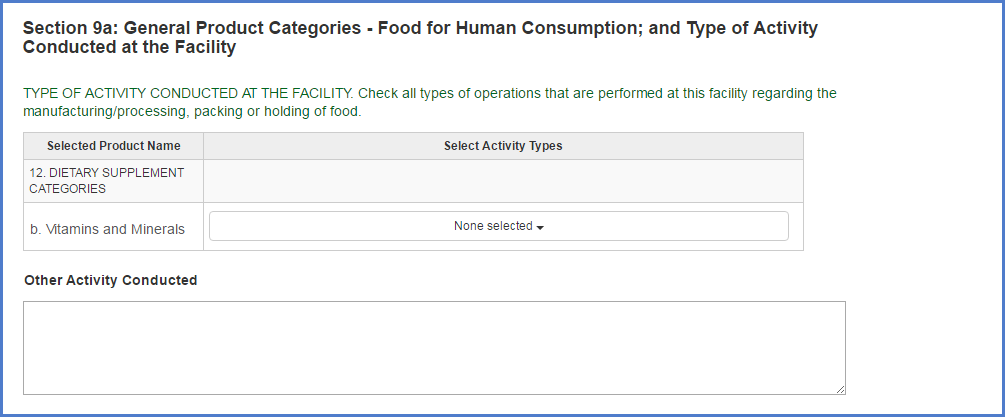The height and width of the screenshot is (417, 1005).
Task: Click the b. Vitamins and Minerals cell
Action: point(107,229)
